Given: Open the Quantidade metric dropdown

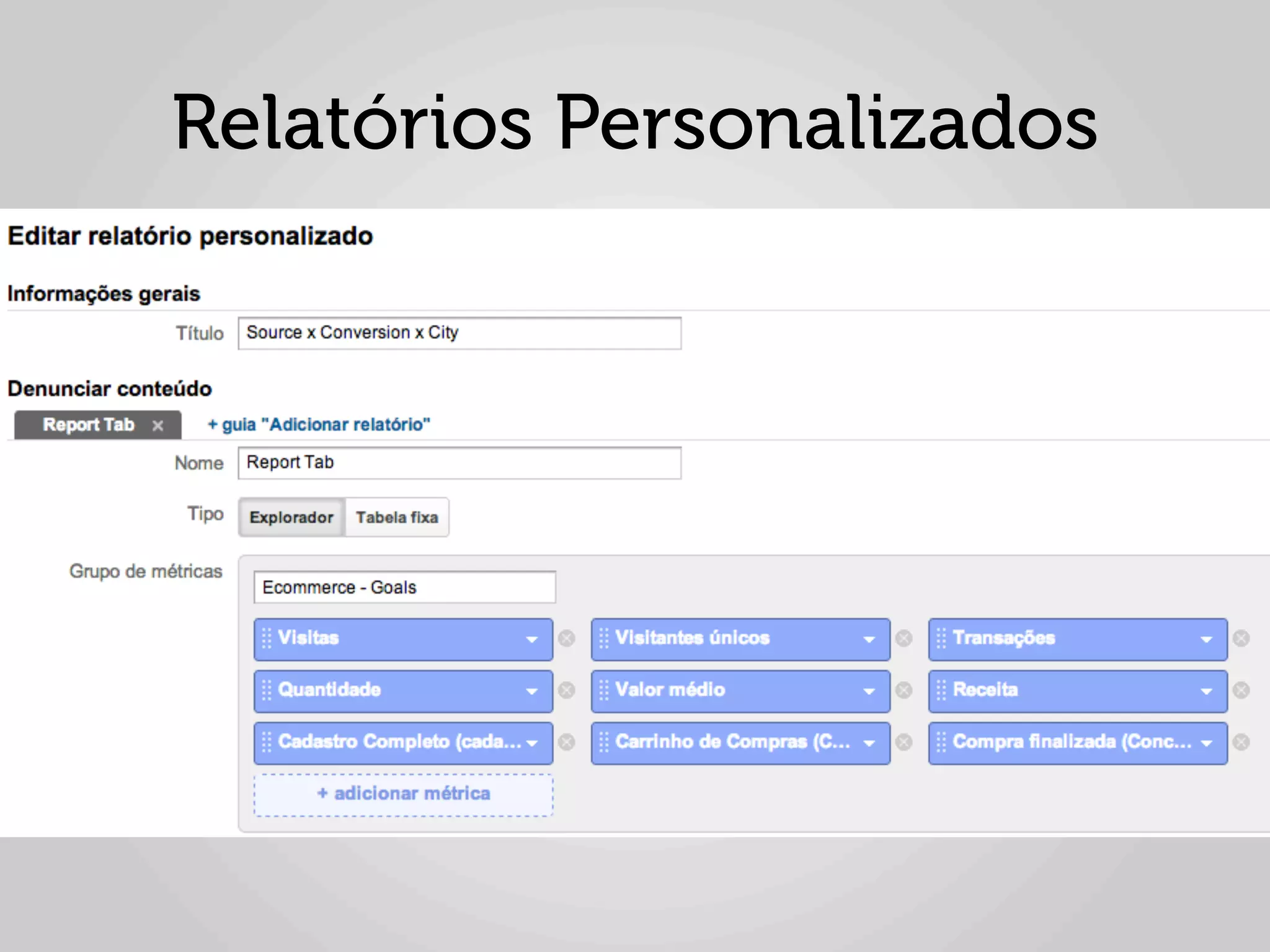Looking at the screenshot, I should [532, 692].
